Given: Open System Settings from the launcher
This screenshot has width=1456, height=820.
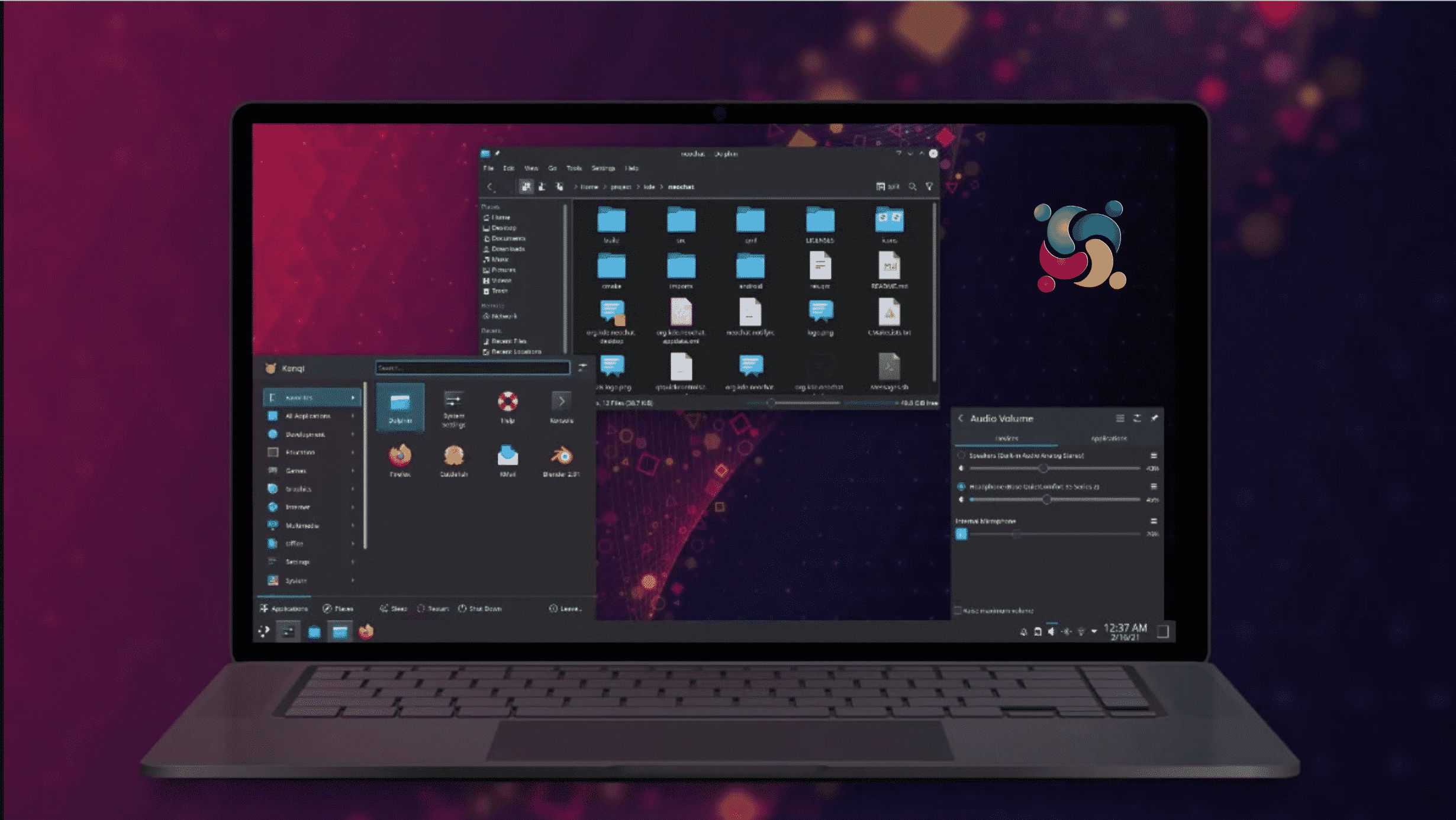Looking at the screenshot, I should [454, 409].
